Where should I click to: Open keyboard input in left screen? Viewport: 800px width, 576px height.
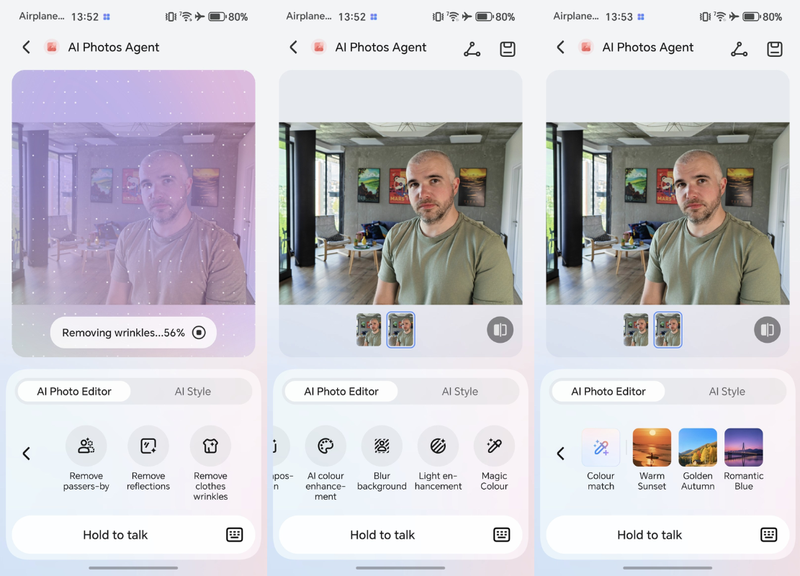[x=235, y=535]
